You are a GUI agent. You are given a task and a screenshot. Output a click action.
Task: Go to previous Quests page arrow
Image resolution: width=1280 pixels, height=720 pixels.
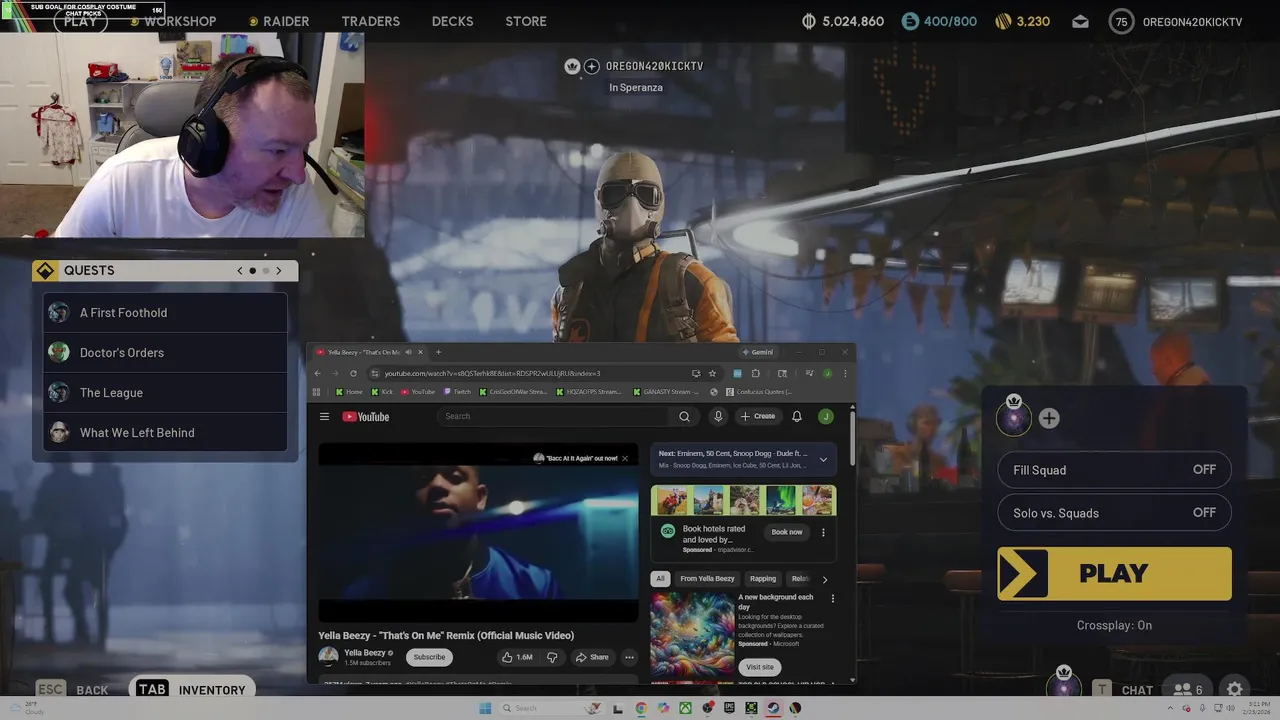(x=239, y=271)
